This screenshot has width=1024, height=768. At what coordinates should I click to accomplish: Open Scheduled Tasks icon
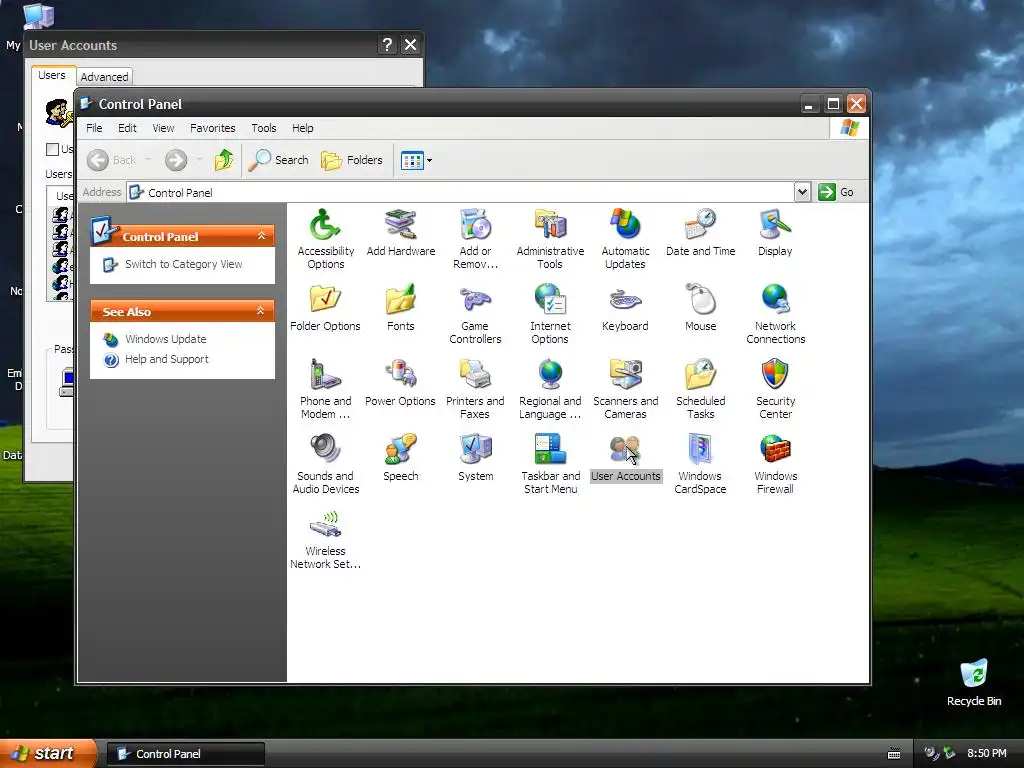click(700, 389)
